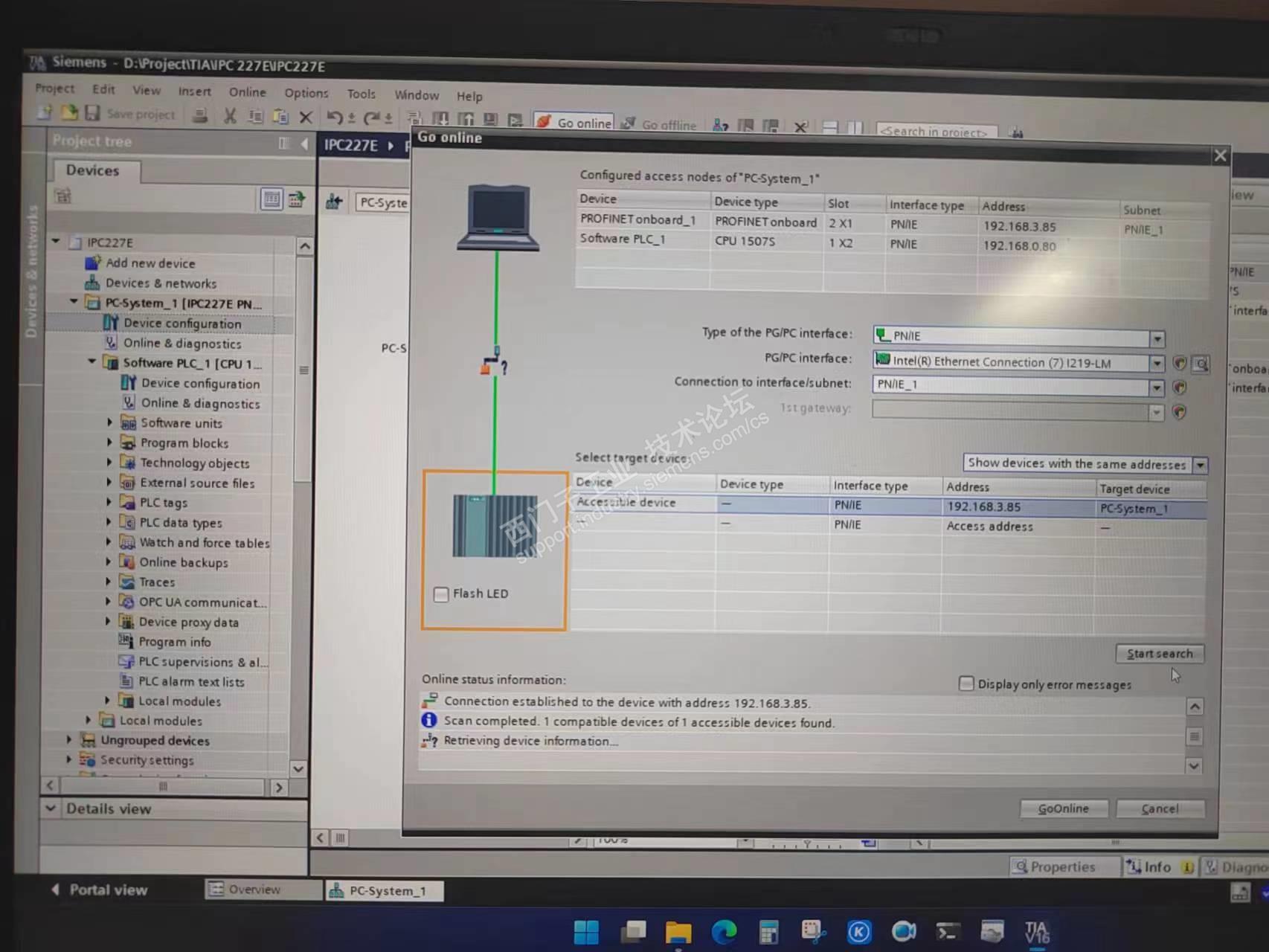Click the Add new device icon
The image size is (1269, 952).
[92, 263]
